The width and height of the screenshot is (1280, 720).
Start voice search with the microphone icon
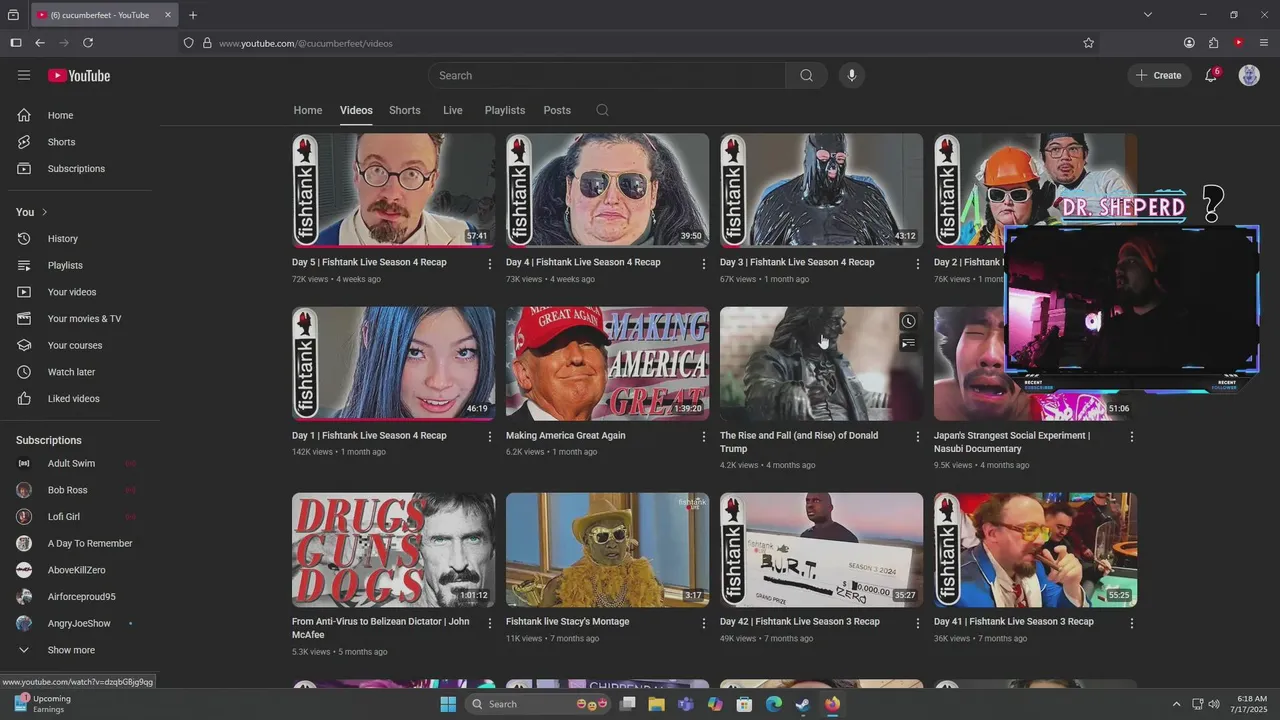[x=851, y=75]
